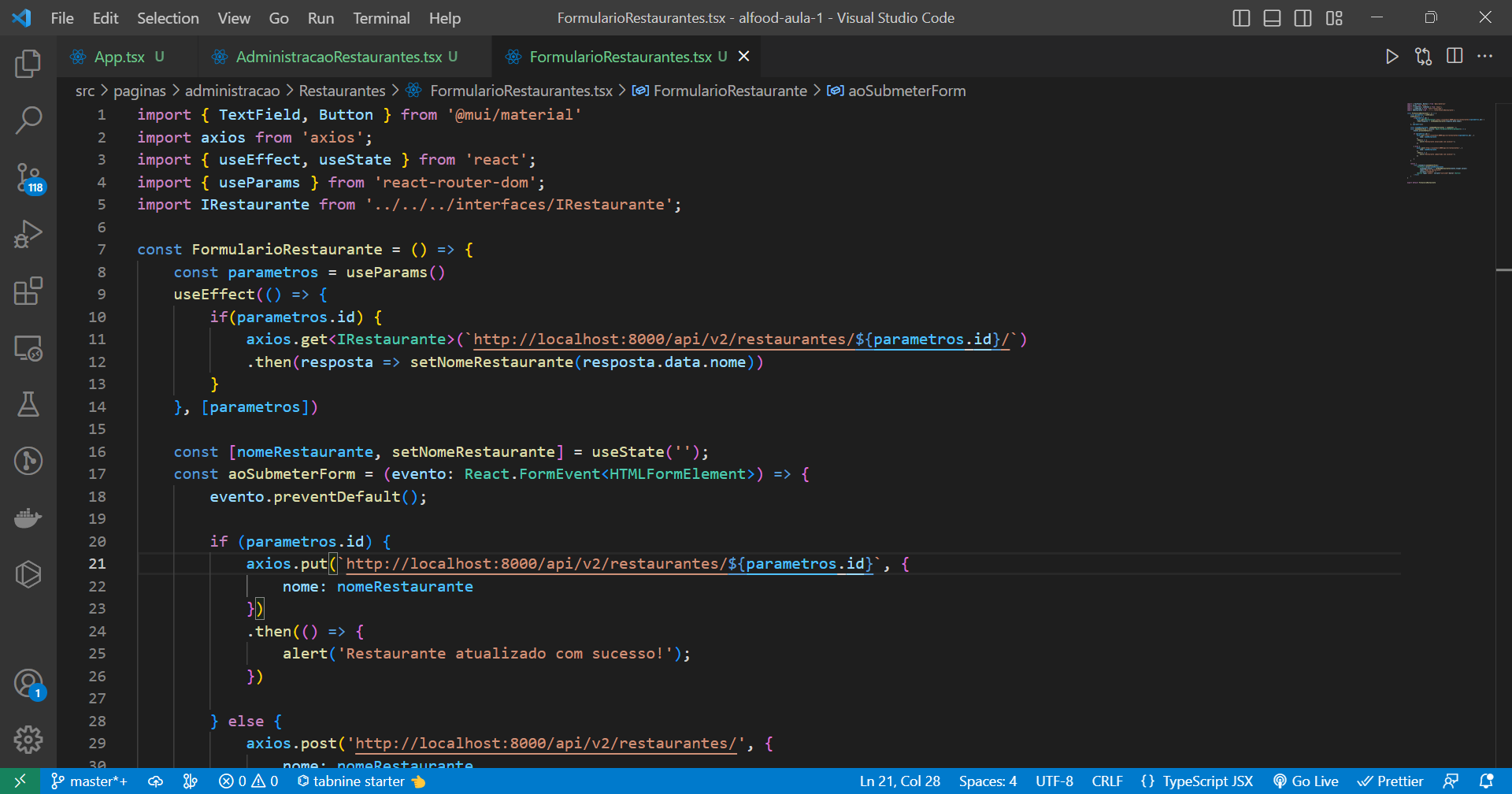The image size is (1512, 794).
Task: Open the Help menu
Action: pos(445,18)
